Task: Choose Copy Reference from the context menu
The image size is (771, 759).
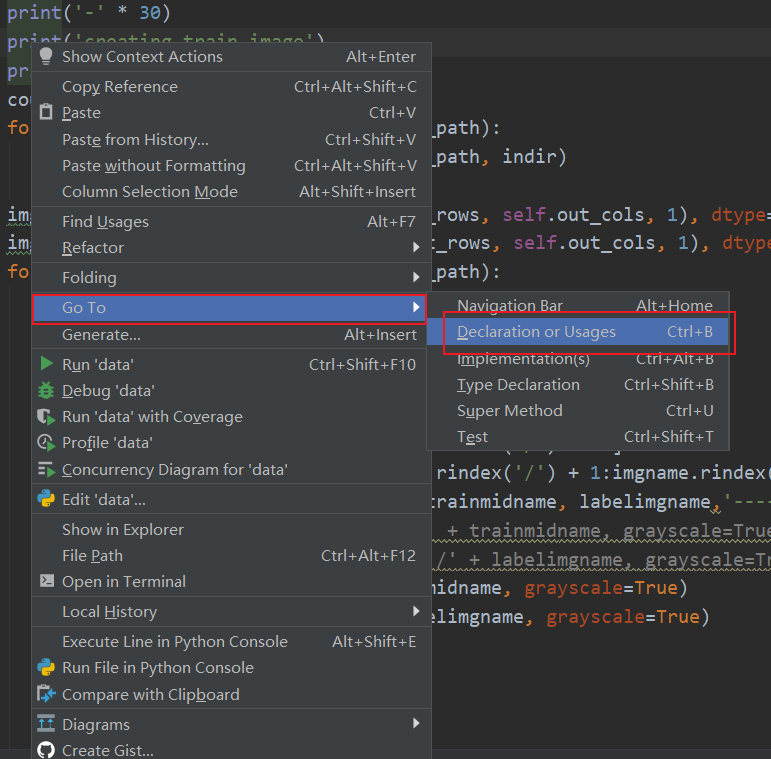Action: [x=232, y=87]
